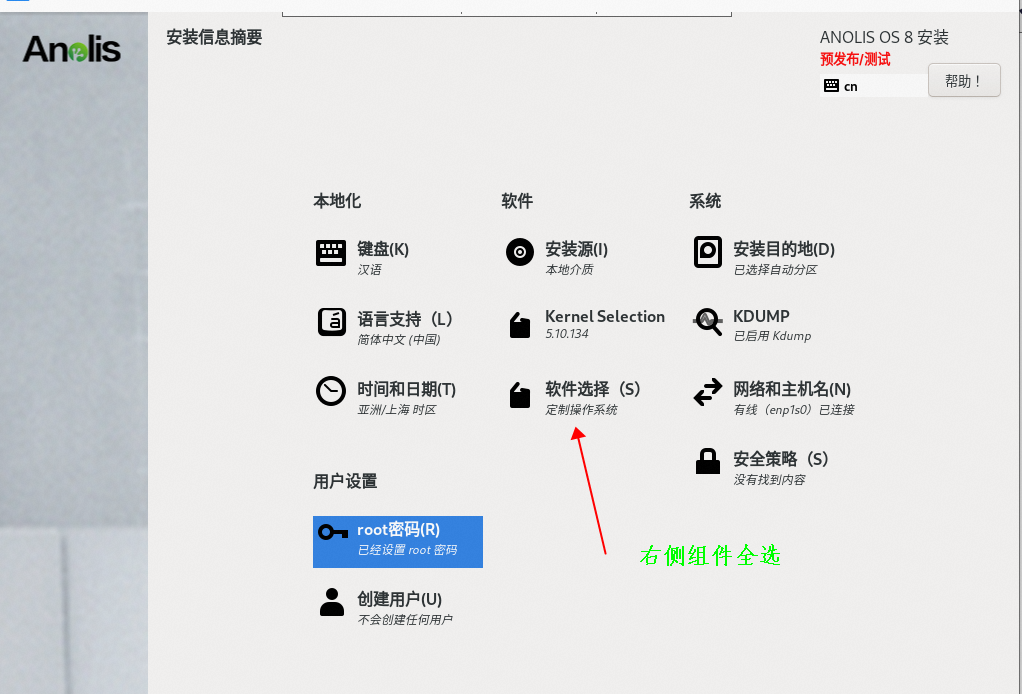Click the key icon for root password
The height and width of the screenshot is (694, 1022).
[x=333, y=532]
